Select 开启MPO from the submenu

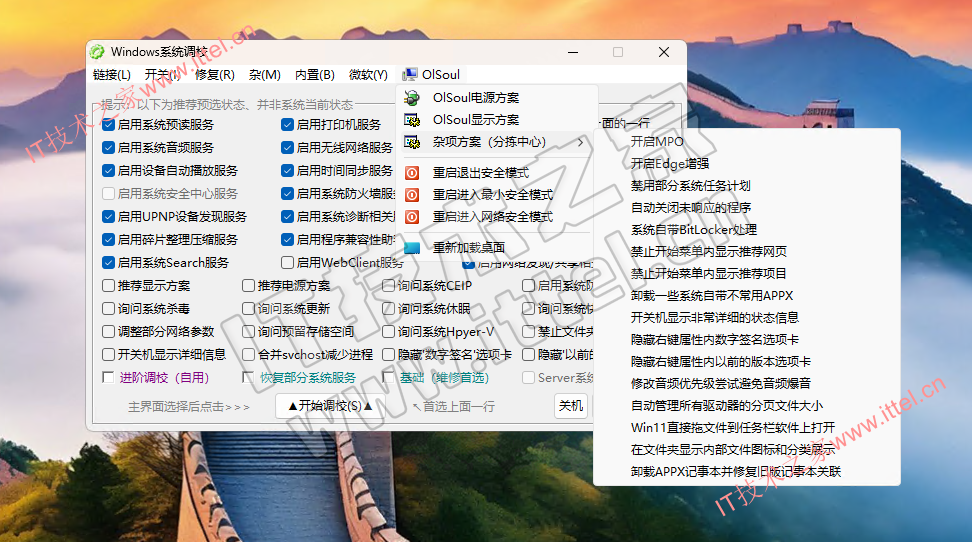[x=657, y=142]
